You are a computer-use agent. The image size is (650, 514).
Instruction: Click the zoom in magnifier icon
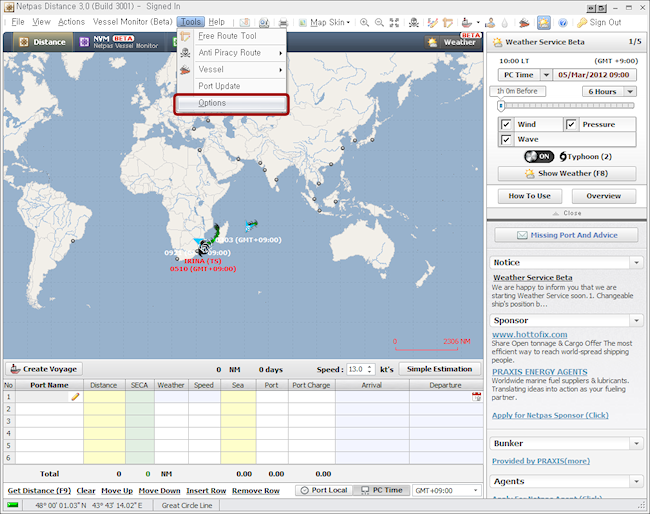pos(364,22)
